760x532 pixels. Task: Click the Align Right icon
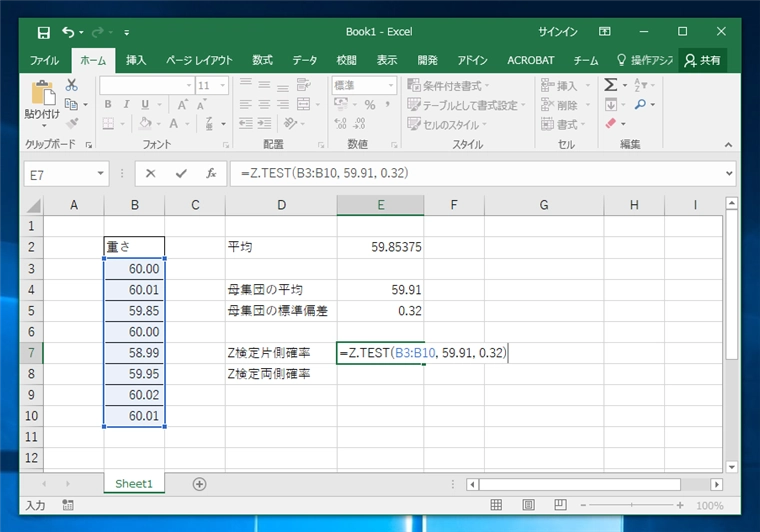pos(283,104)
